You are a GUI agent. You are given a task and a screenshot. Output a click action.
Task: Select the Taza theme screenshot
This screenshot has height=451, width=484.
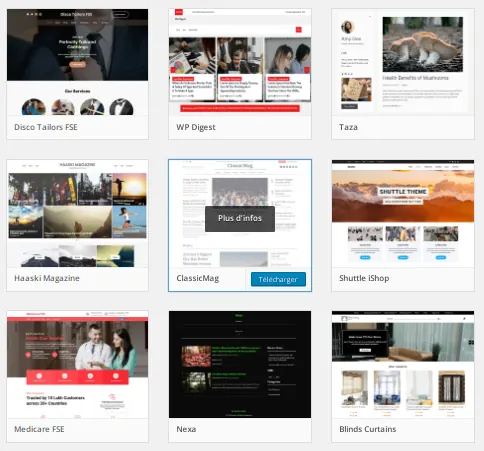pos(403,62)
